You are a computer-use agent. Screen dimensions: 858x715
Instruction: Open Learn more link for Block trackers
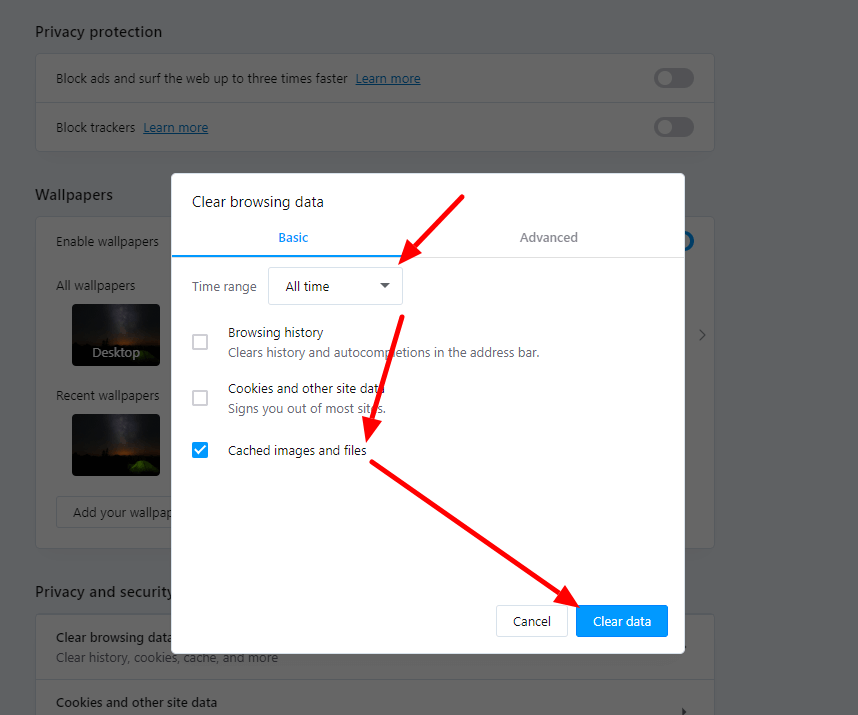[176, 127]
